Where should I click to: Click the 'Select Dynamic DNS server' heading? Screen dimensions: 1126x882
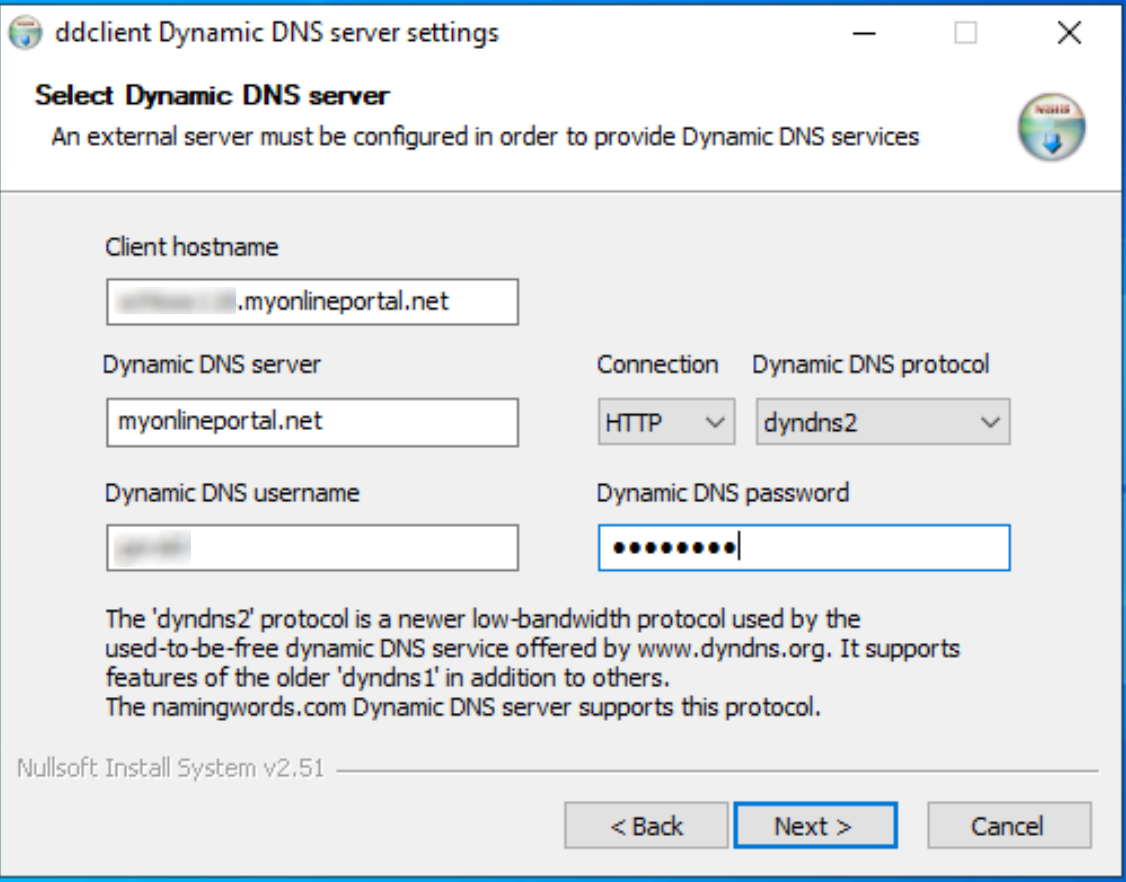tap(212, 96)
